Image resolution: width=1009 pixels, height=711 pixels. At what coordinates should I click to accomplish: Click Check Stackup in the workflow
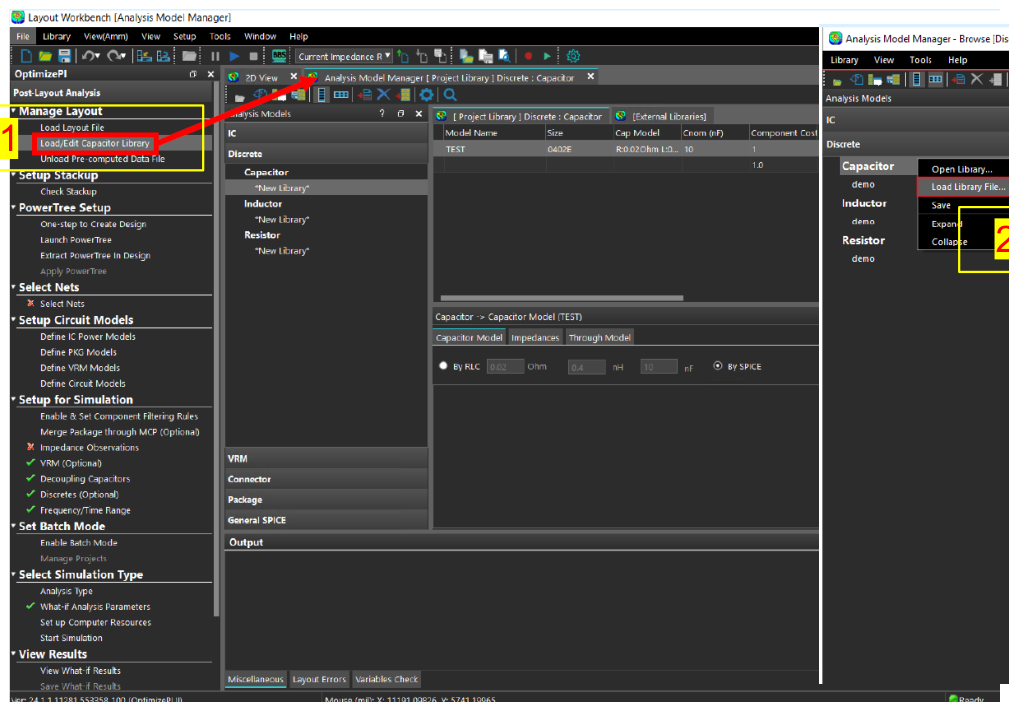point(68,191)
